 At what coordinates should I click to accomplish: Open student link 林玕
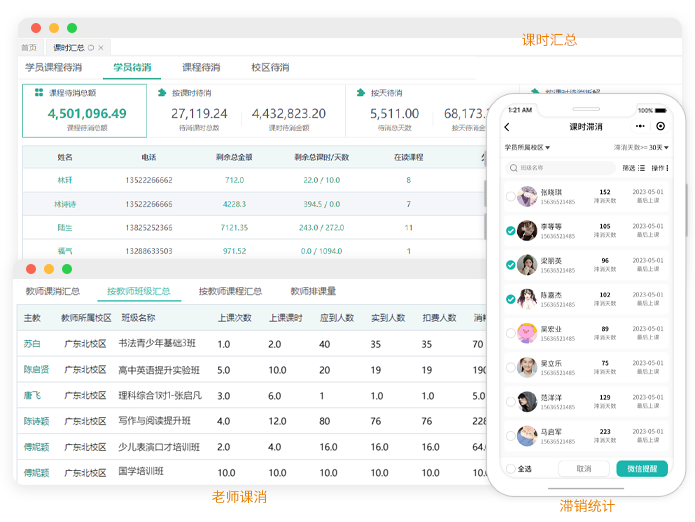(x=65, y=180)
